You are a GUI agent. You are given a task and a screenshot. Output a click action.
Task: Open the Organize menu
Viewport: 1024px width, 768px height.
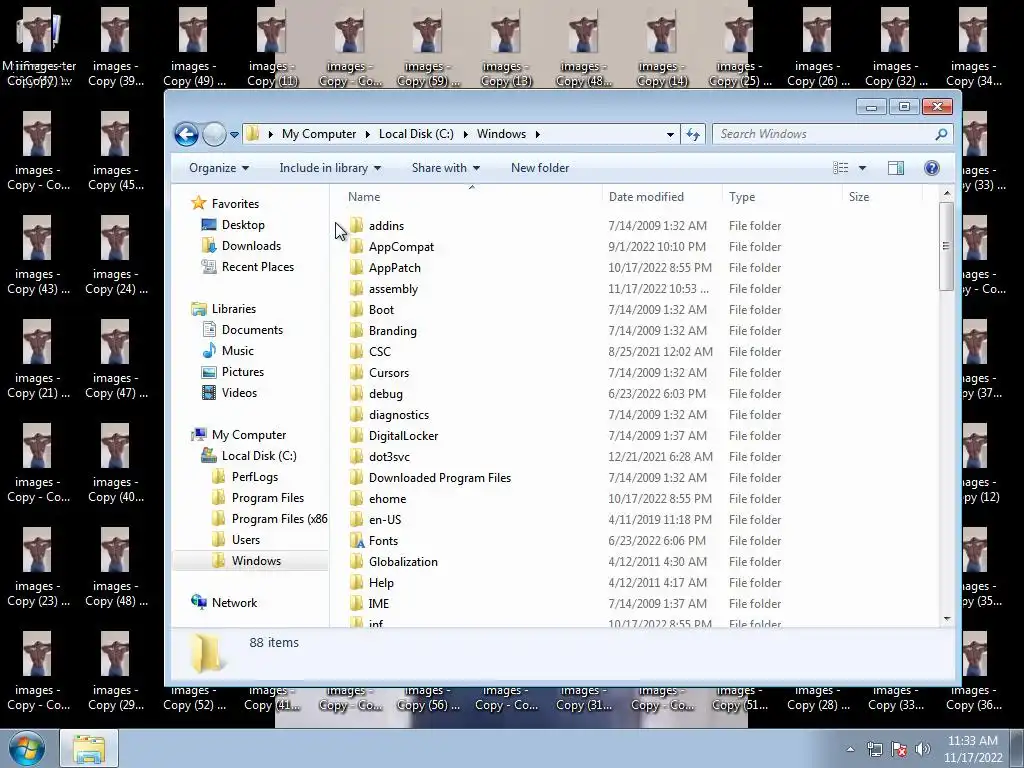pos(219,168)
